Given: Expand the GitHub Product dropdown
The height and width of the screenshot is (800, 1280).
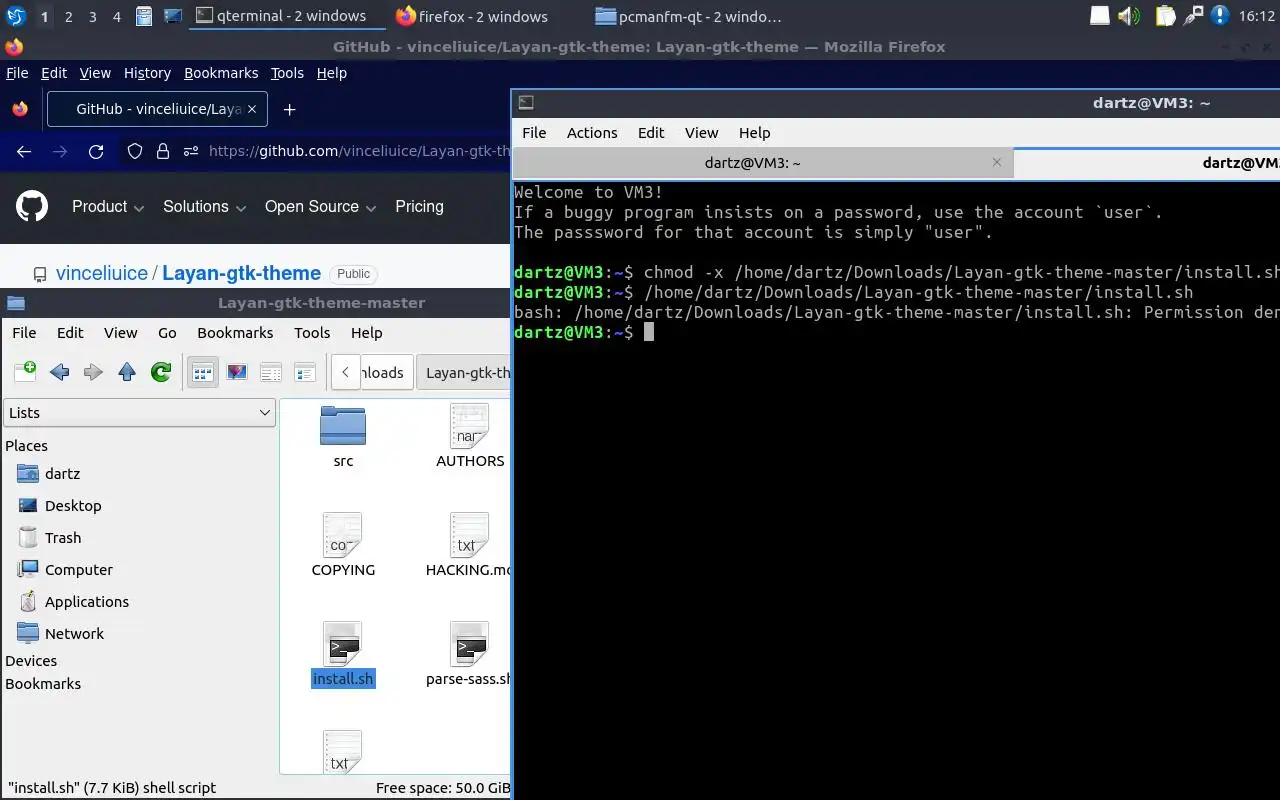Looking at the screenshot, I should click(x=108, y=207).
